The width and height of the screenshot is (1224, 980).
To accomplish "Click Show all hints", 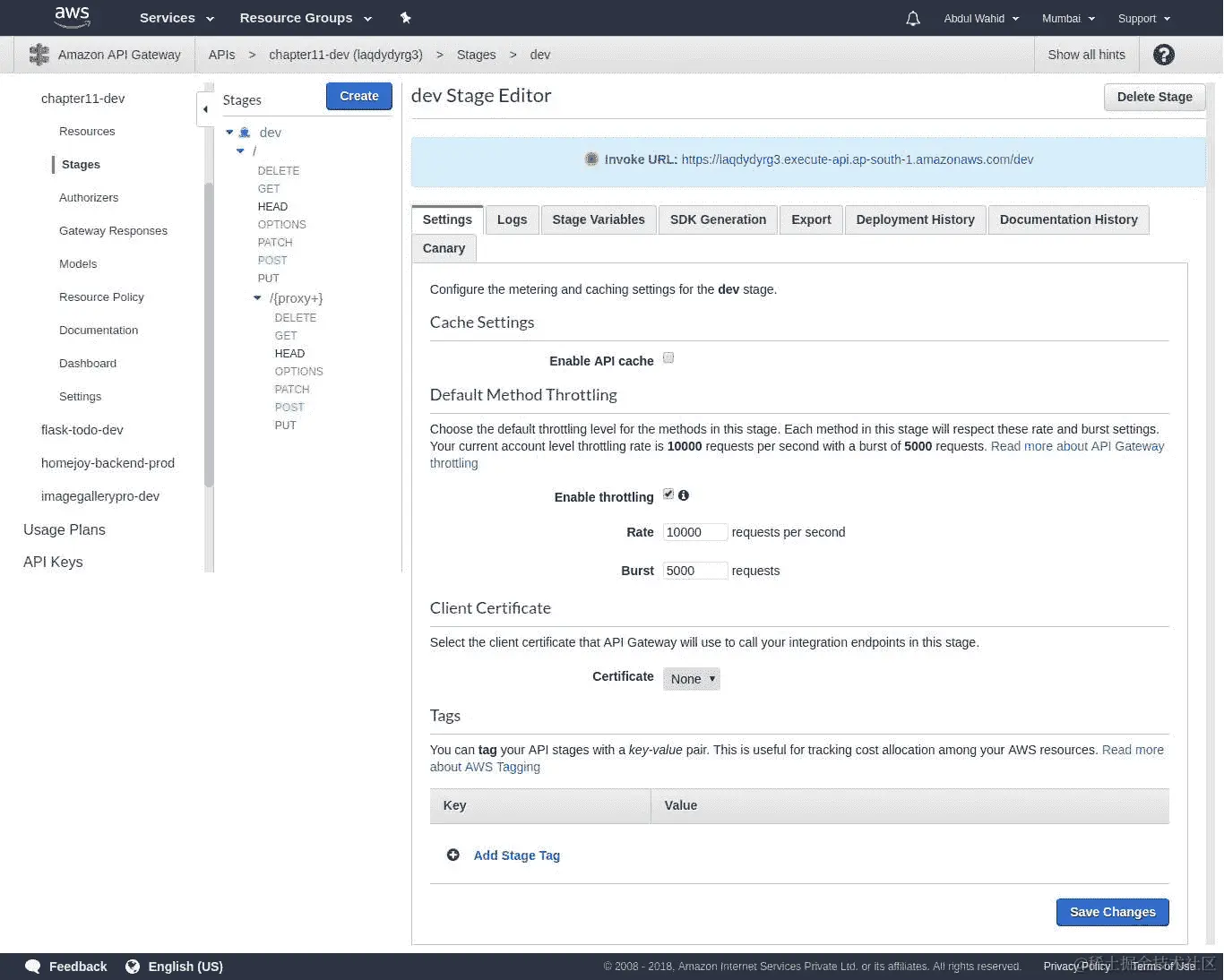I will [x=1086, y=55].
